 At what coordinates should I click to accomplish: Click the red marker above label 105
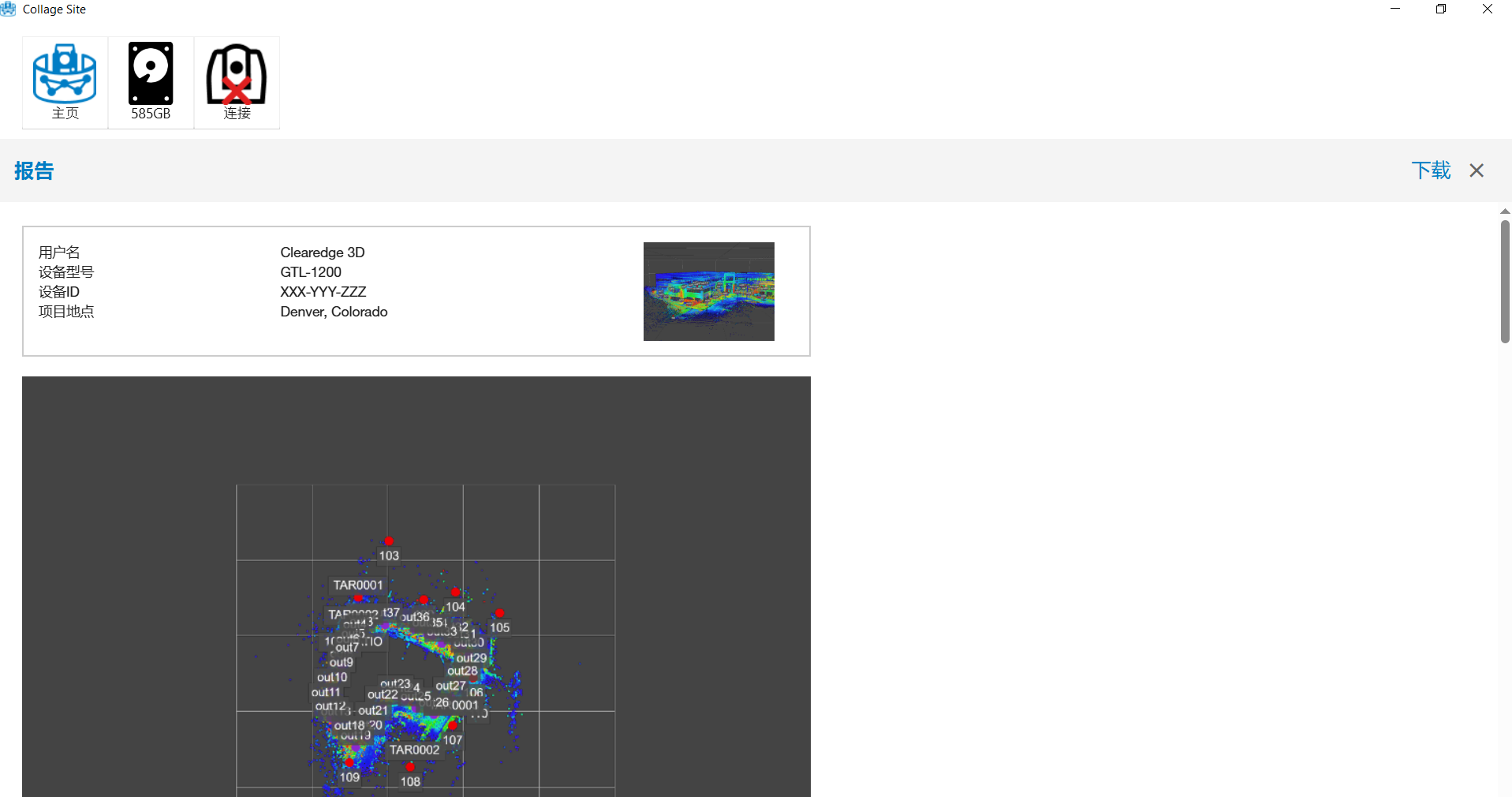click(499, 612)
